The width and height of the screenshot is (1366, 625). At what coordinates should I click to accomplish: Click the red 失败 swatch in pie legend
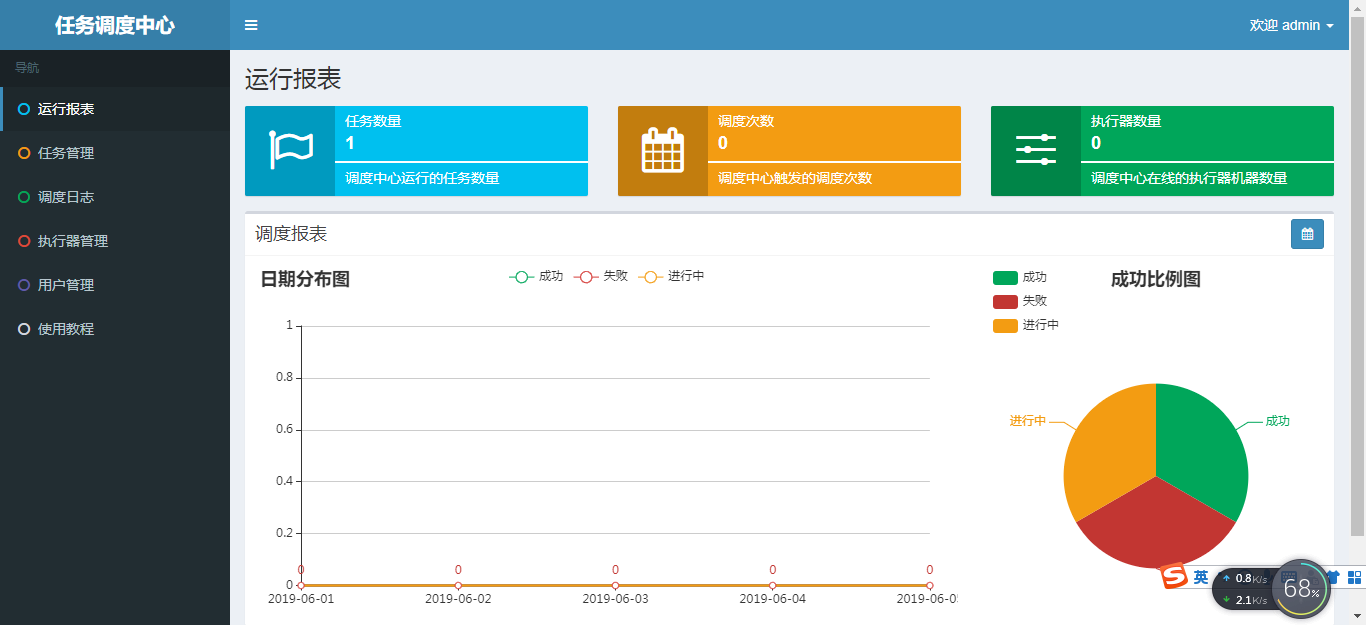pyautogui.click(x=1005, y=301)
